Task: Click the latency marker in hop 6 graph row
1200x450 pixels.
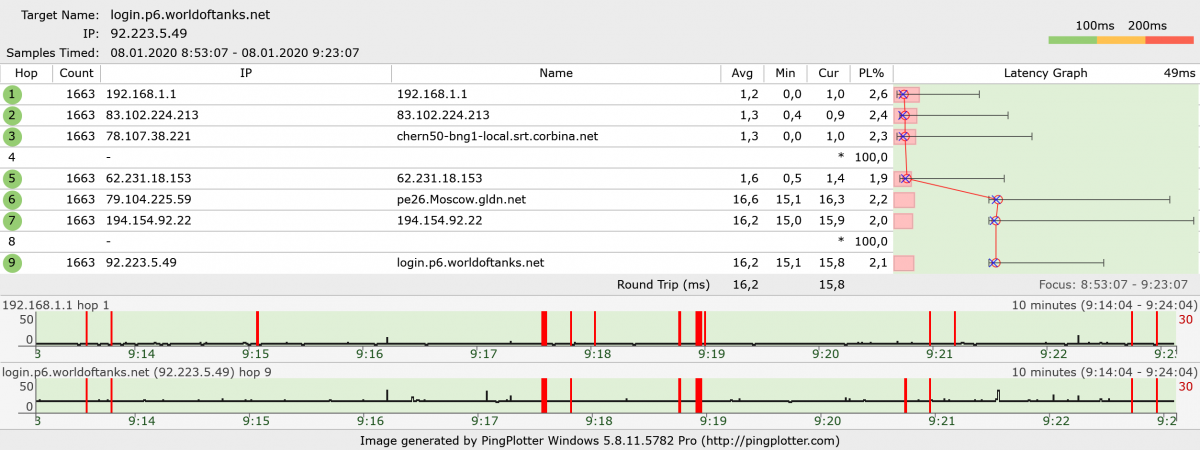Action: [x=997, y=200]
